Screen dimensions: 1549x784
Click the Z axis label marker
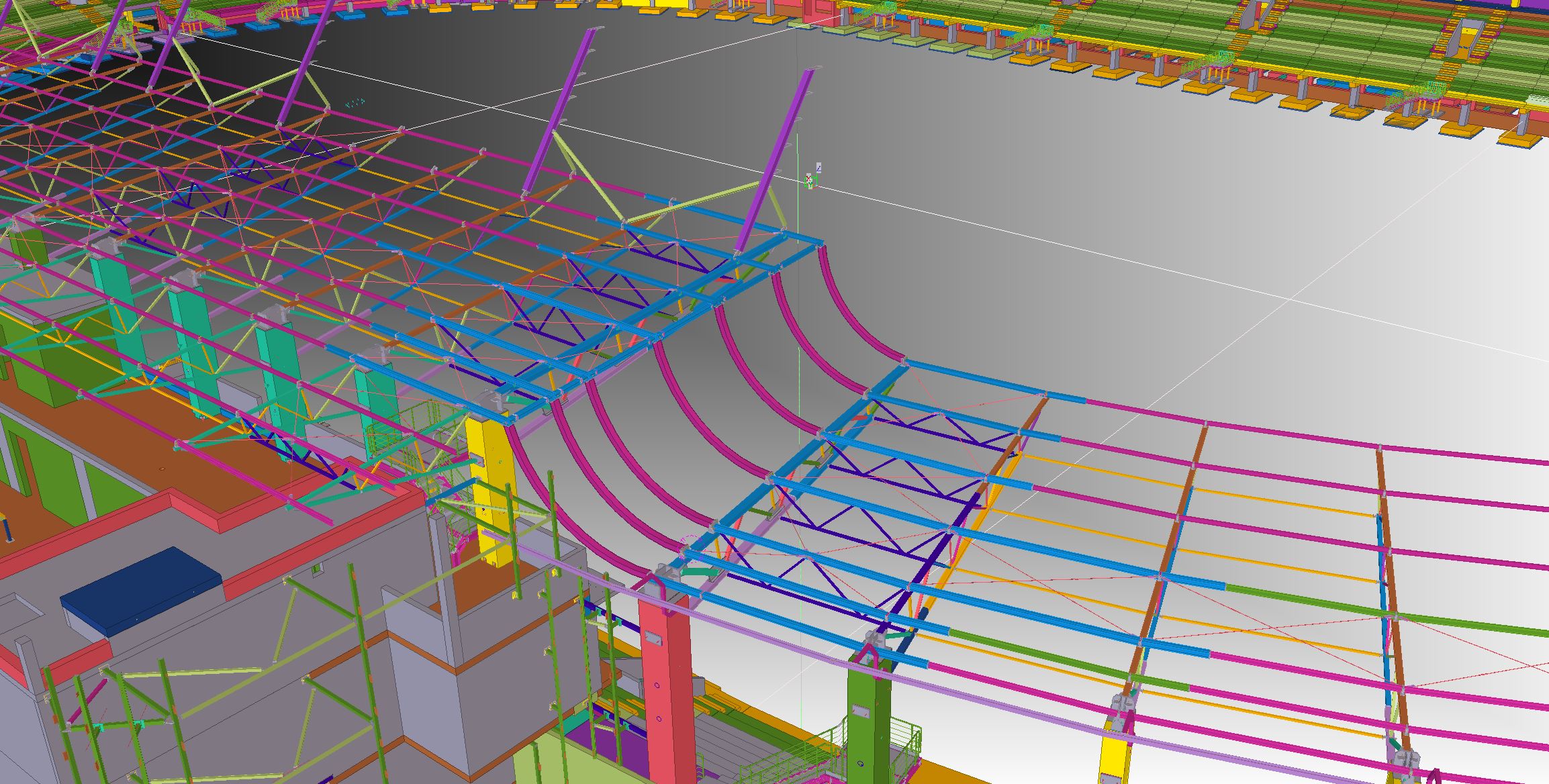[818, 167]
